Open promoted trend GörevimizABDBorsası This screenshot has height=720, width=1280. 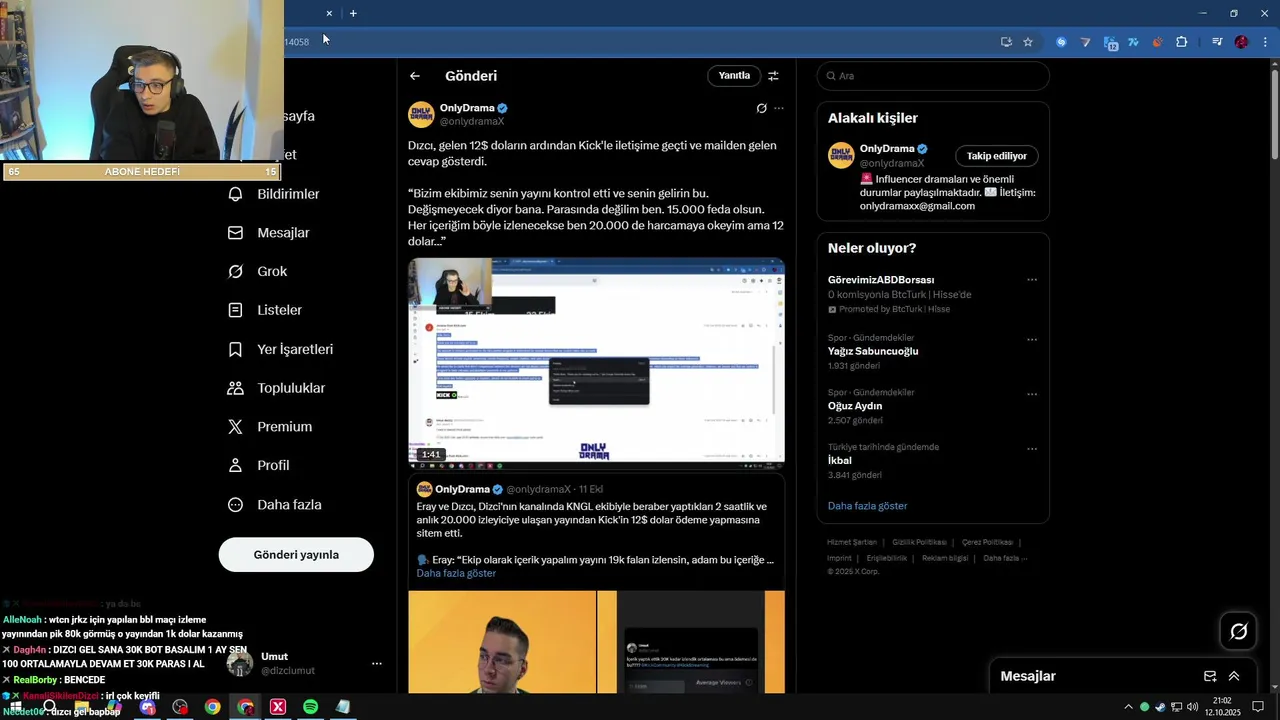click(881, 280)
